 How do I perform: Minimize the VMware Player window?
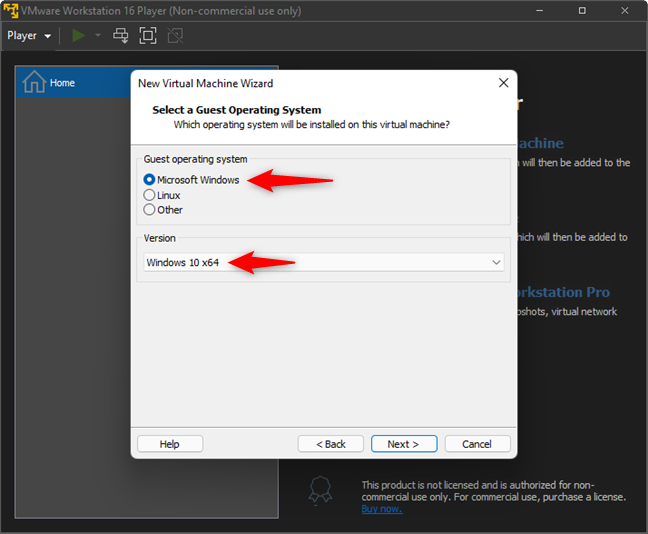(x=539, y=10)
